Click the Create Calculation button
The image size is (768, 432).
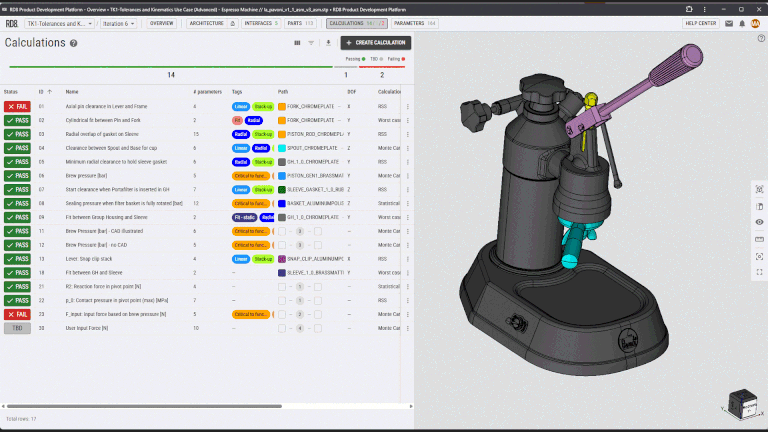tap(376, 43)
